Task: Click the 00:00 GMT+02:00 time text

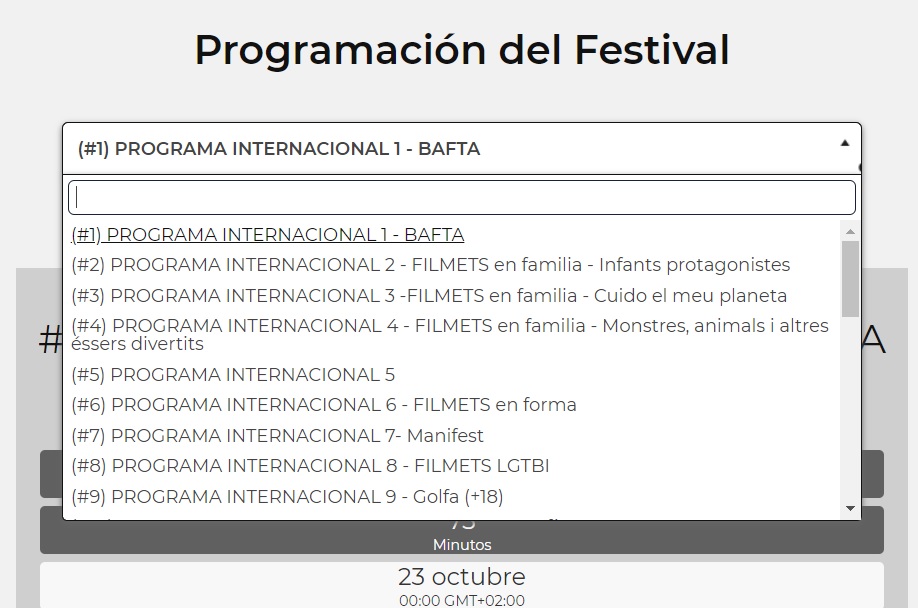Action: [461, 600]
